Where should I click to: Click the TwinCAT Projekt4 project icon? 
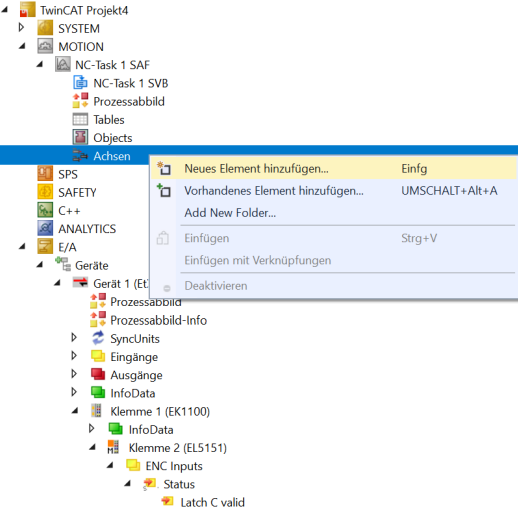[27, 10]
